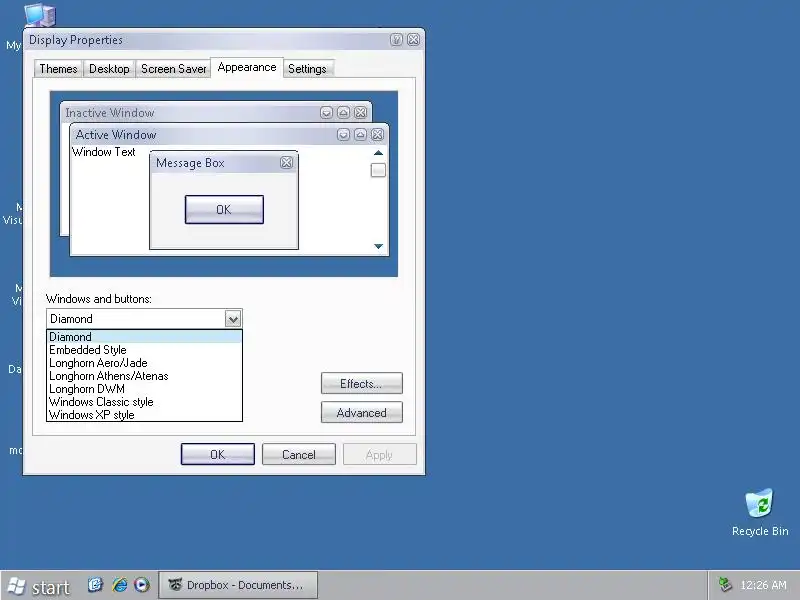The height and width of the screenshot is (600, 800).
Task: Click the first quick launch icon
Action: coord(95,584)
